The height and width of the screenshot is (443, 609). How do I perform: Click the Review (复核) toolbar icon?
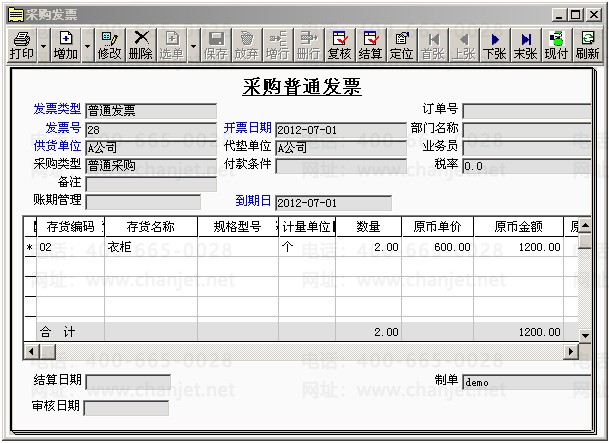pyautogui.click(x=340, y=44)
